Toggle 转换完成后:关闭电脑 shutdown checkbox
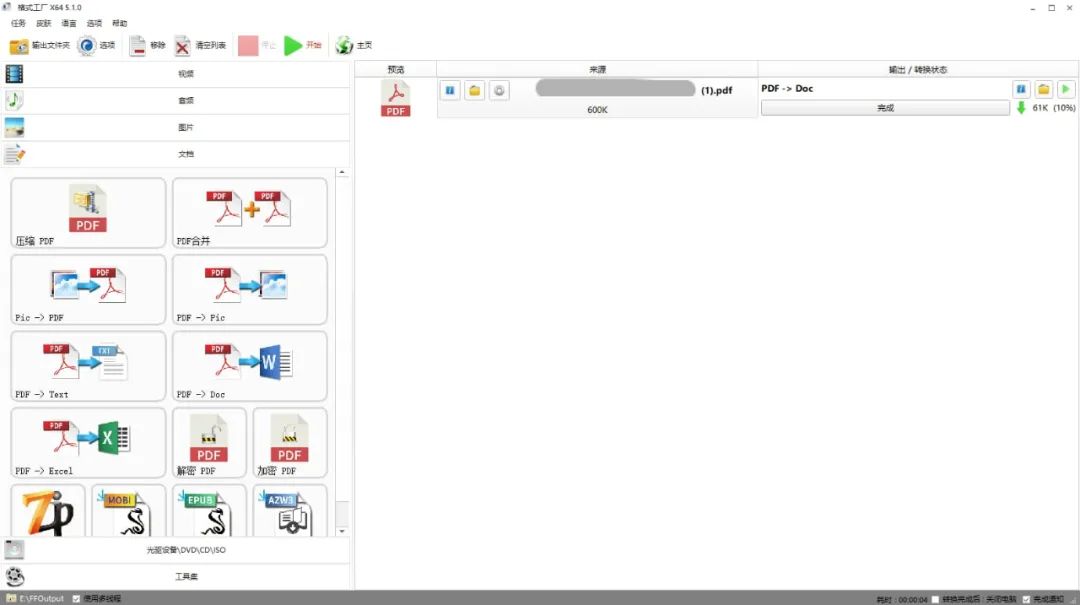 coord(935,599)
